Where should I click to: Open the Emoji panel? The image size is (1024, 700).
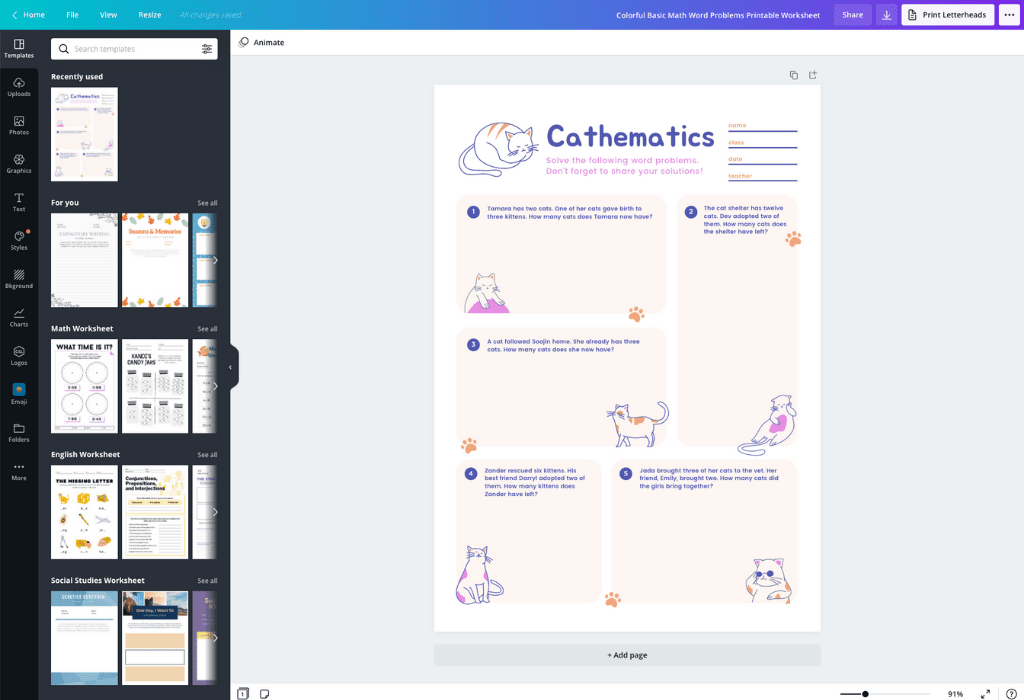[x=19, y=394]
